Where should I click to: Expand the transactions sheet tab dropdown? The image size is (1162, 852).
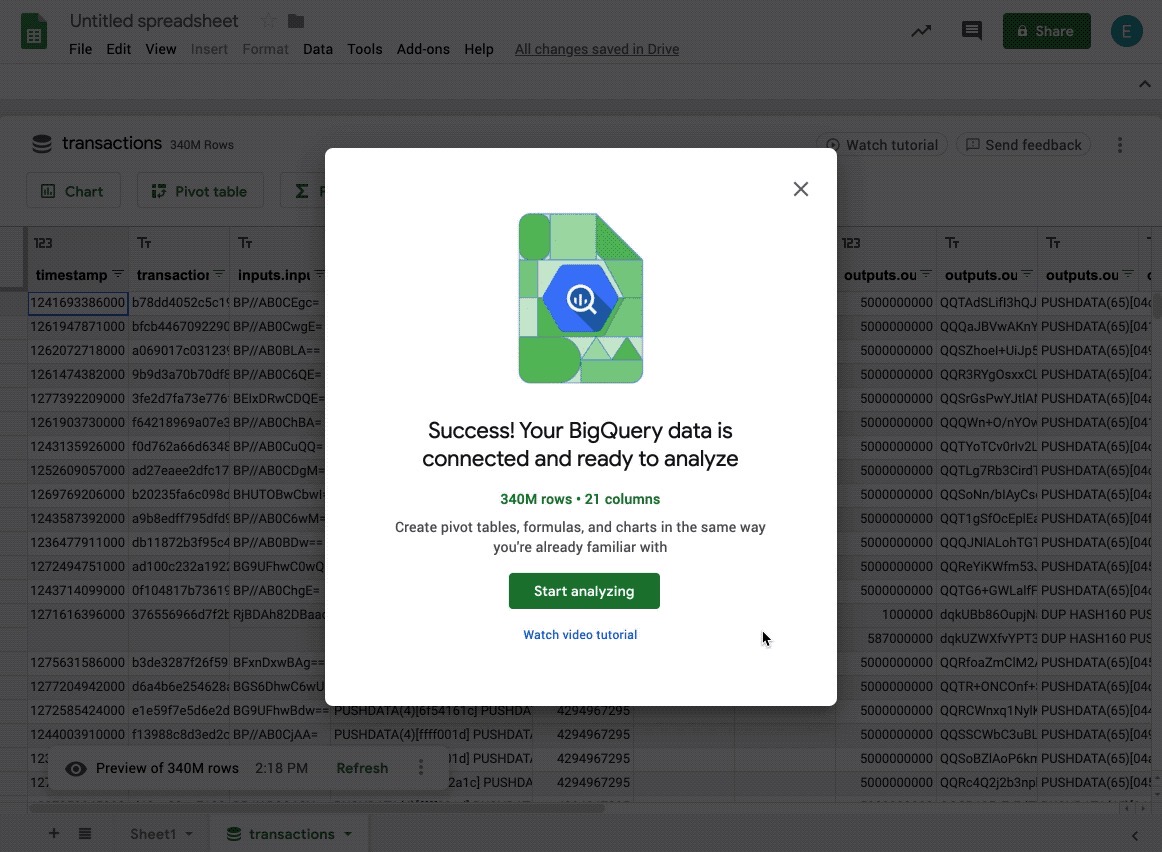[348, 834]
